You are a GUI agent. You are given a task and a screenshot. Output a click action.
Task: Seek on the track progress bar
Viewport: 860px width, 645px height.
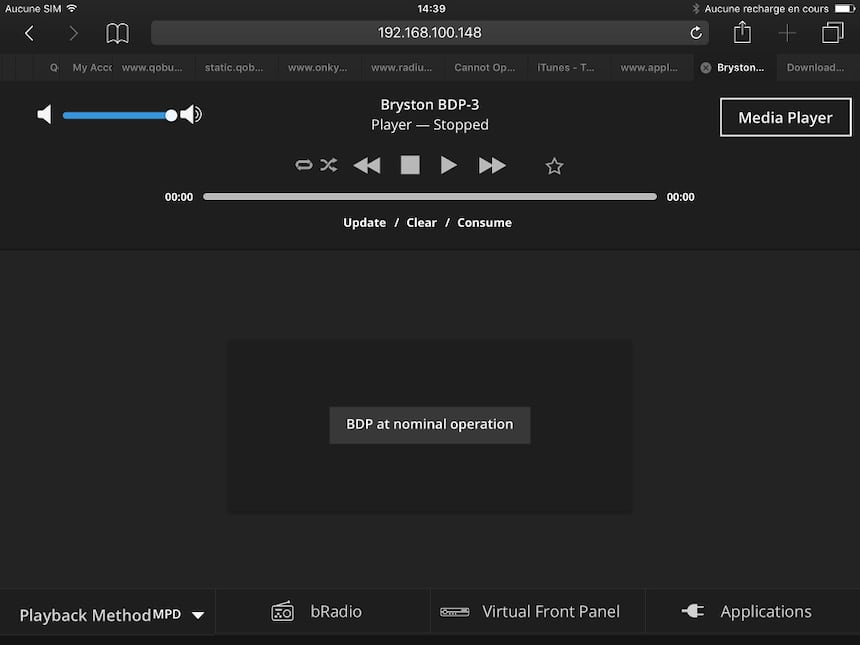[x=429, y=196]
